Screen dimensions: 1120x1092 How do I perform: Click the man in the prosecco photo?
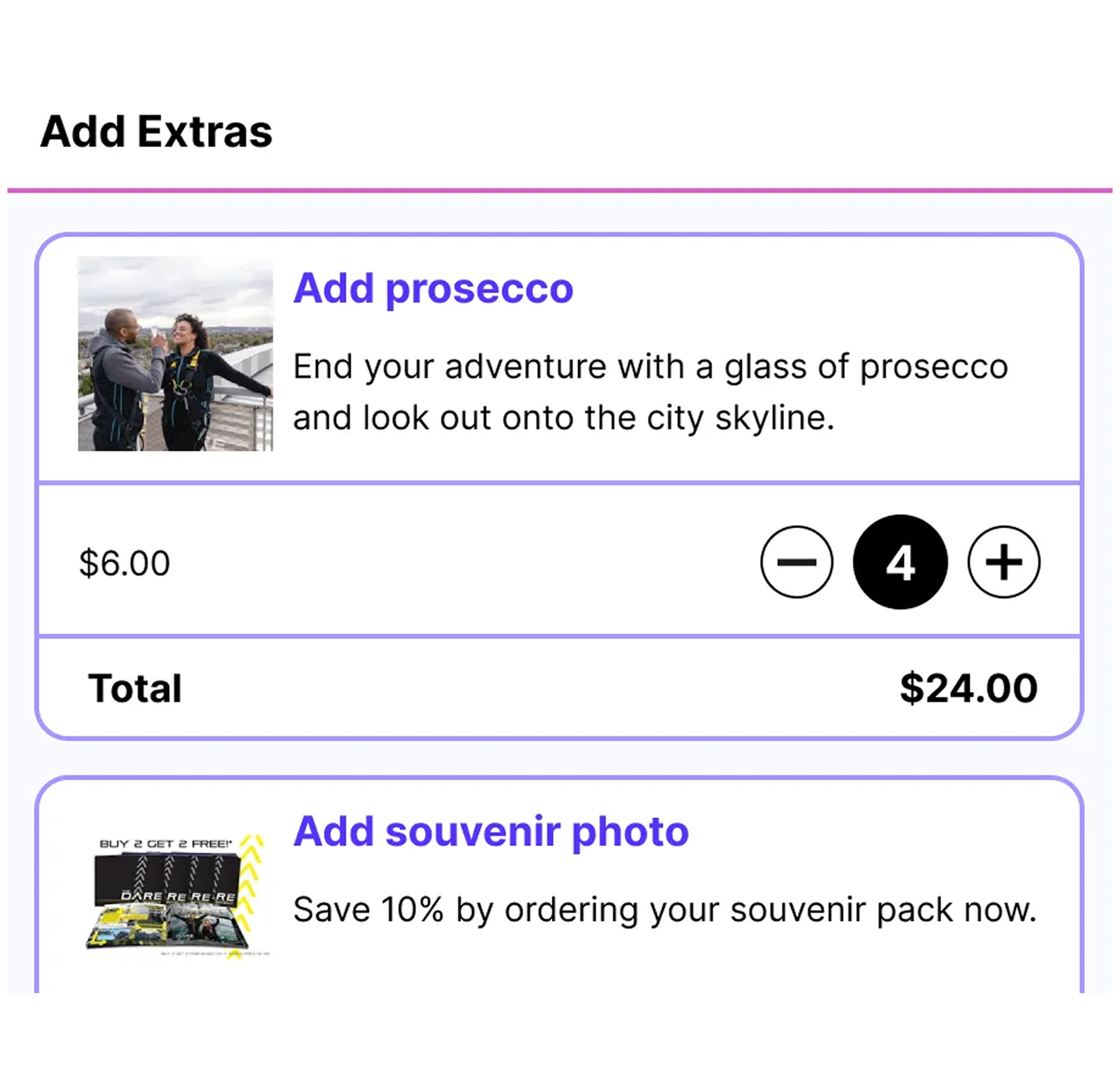[x=120, y=379]
